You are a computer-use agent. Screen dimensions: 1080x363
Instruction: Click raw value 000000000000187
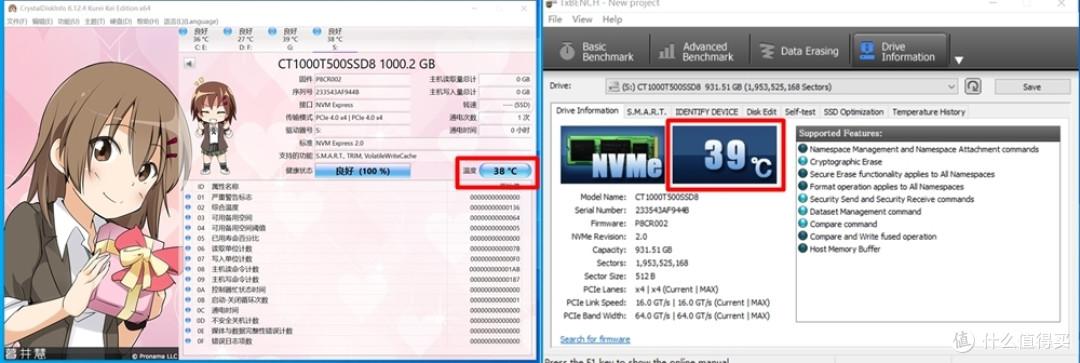tap(495, 280)
